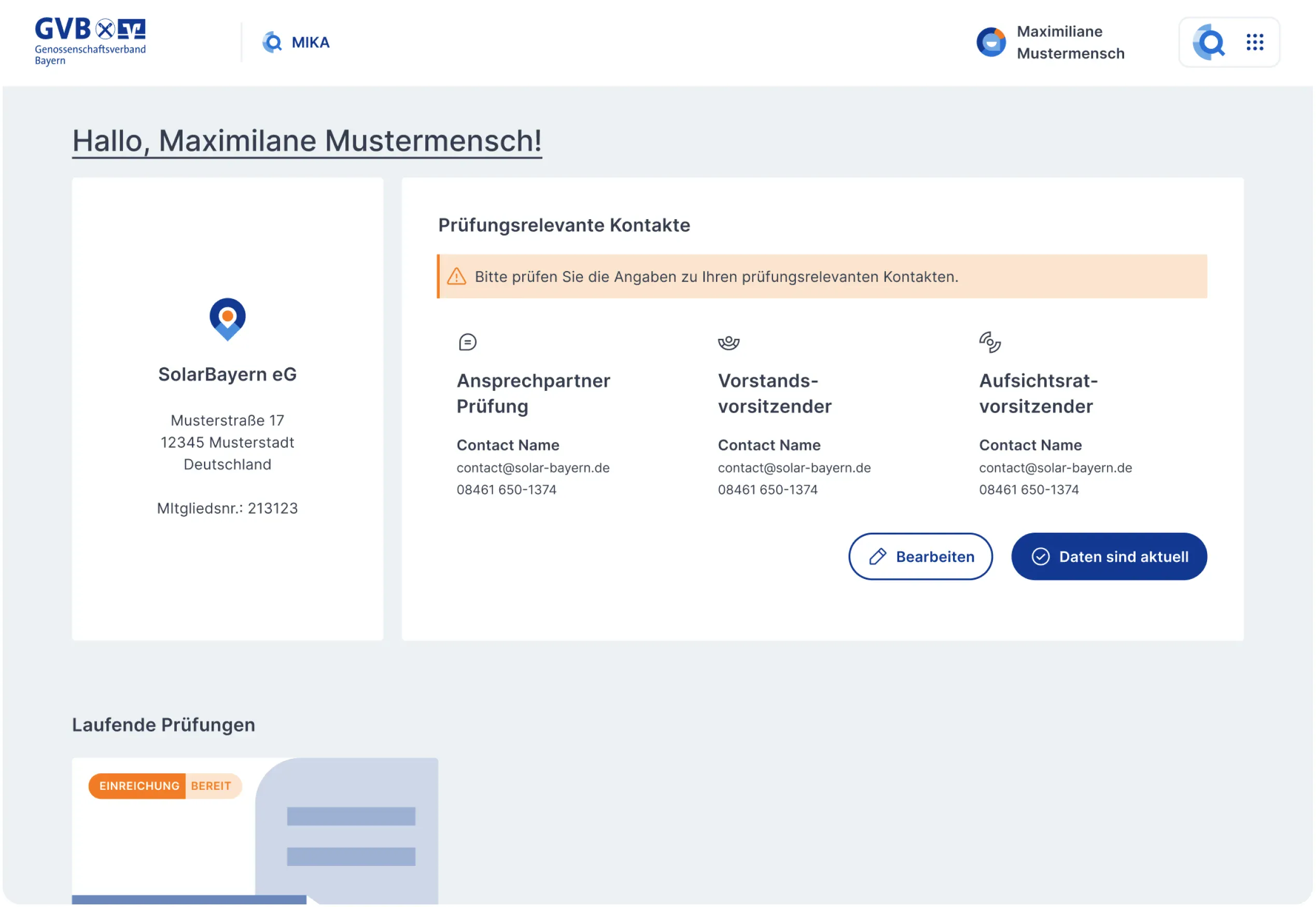Click the MIKA label in header
1316x907 pixels.
point(311,42)
